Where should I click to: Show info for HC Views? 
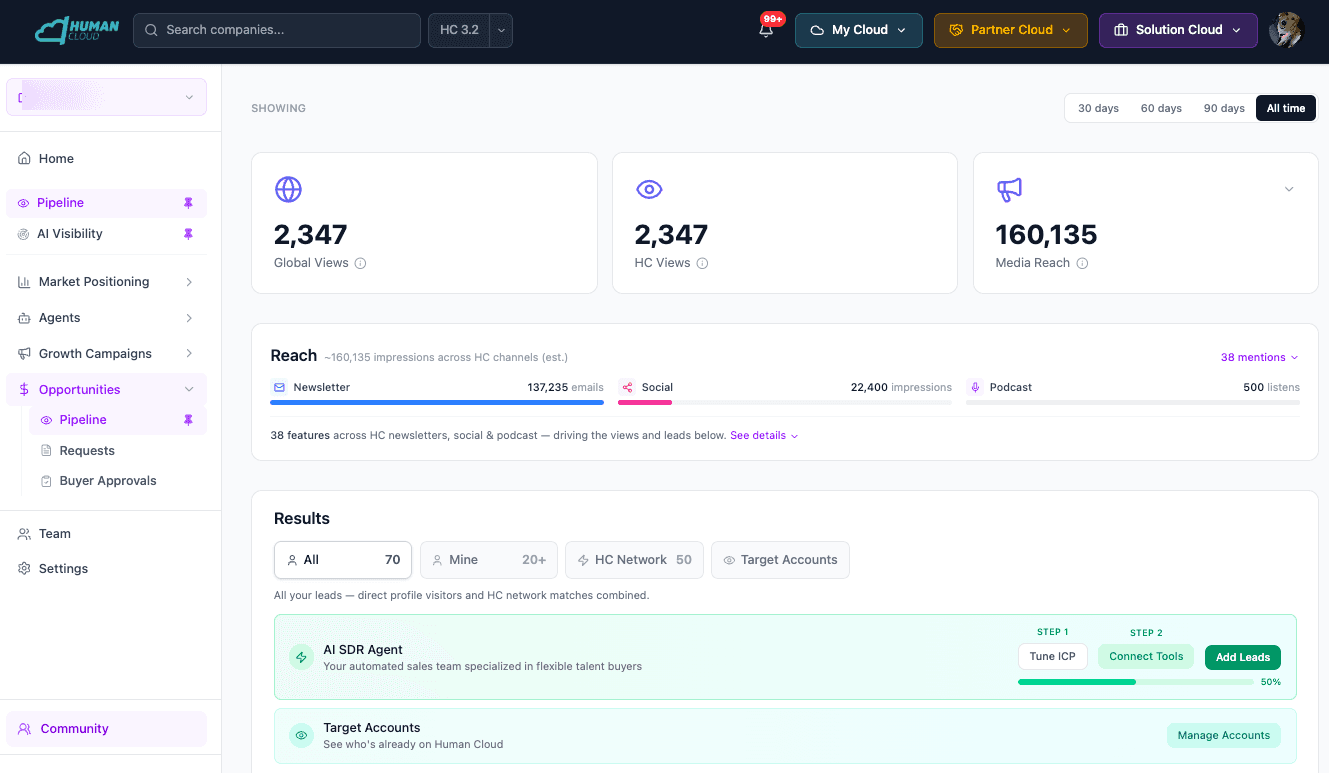pyautogui.click(x=702, y=263)
